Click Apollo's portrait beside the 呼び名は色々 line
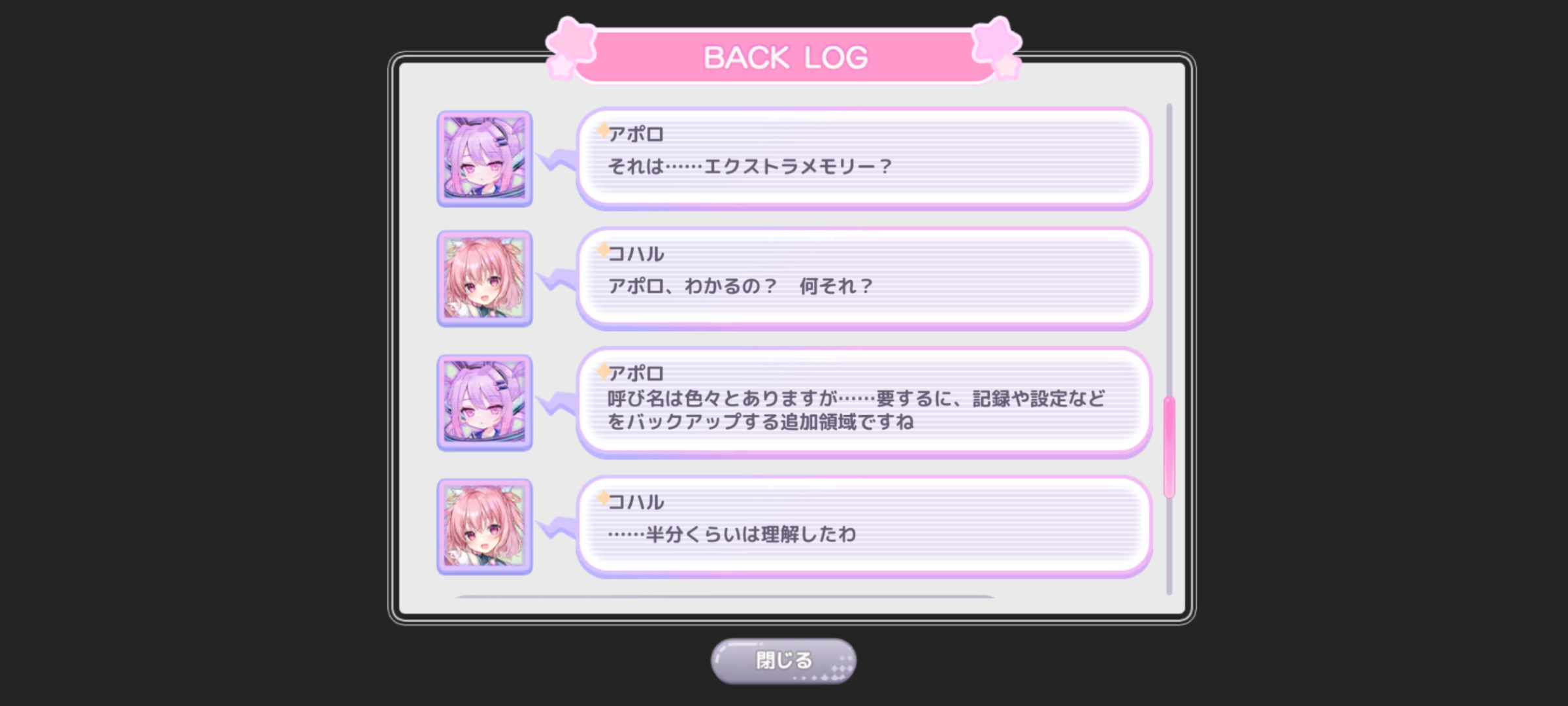Image resolution: width=1568 pixels, height=706 pixels. (x=485, y=403)
